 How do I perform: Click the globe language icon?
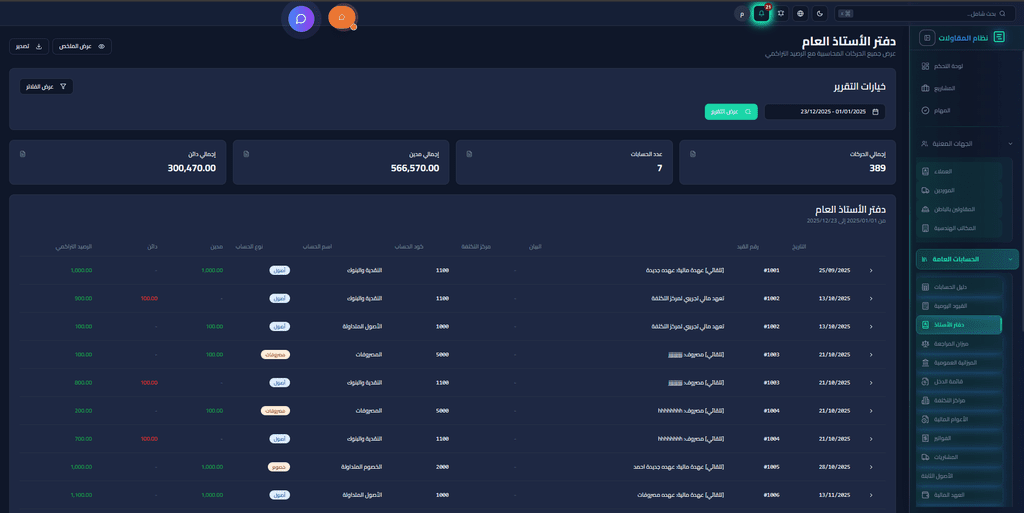[800, 13]
